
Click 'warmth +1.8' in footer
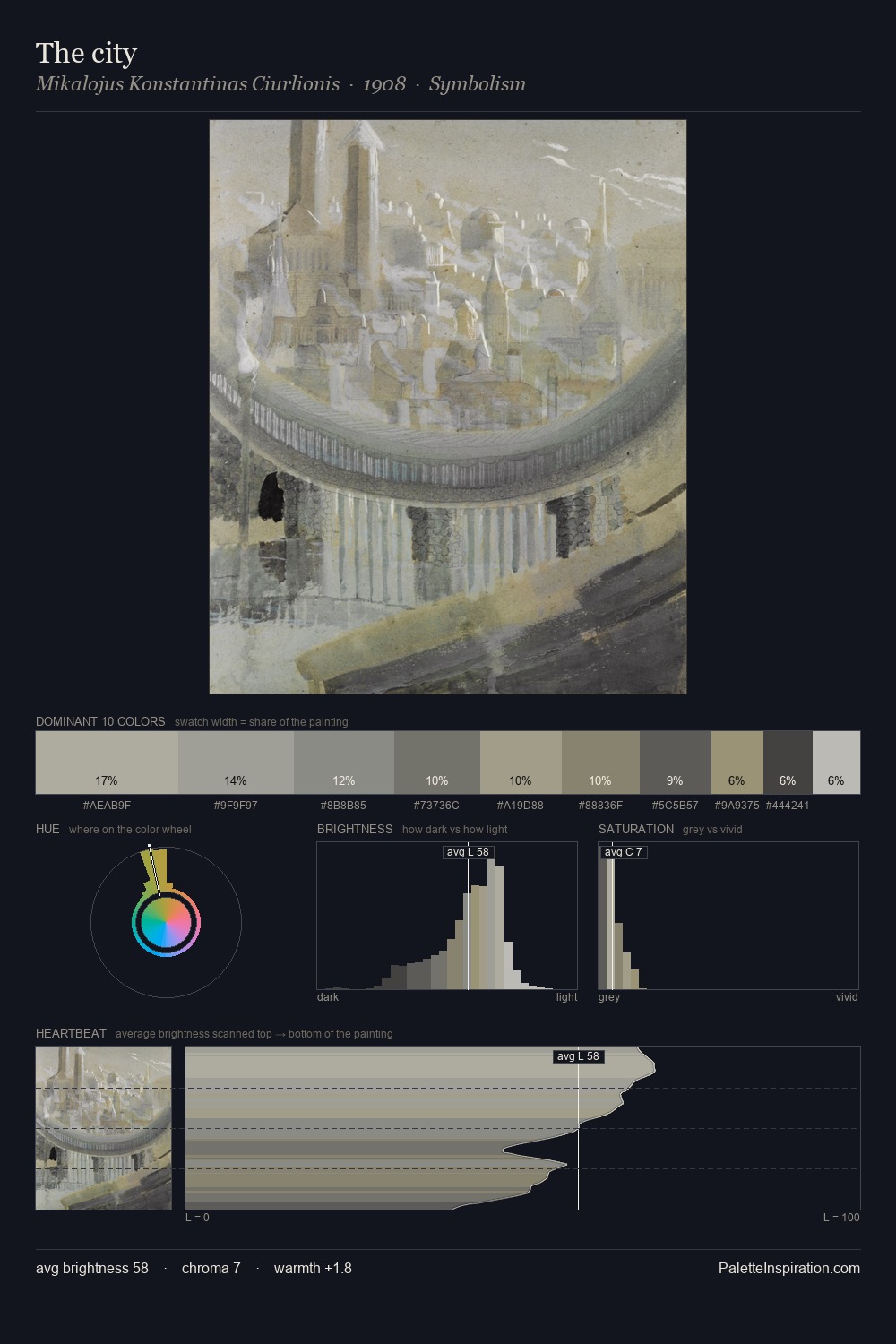(313, 1268)
